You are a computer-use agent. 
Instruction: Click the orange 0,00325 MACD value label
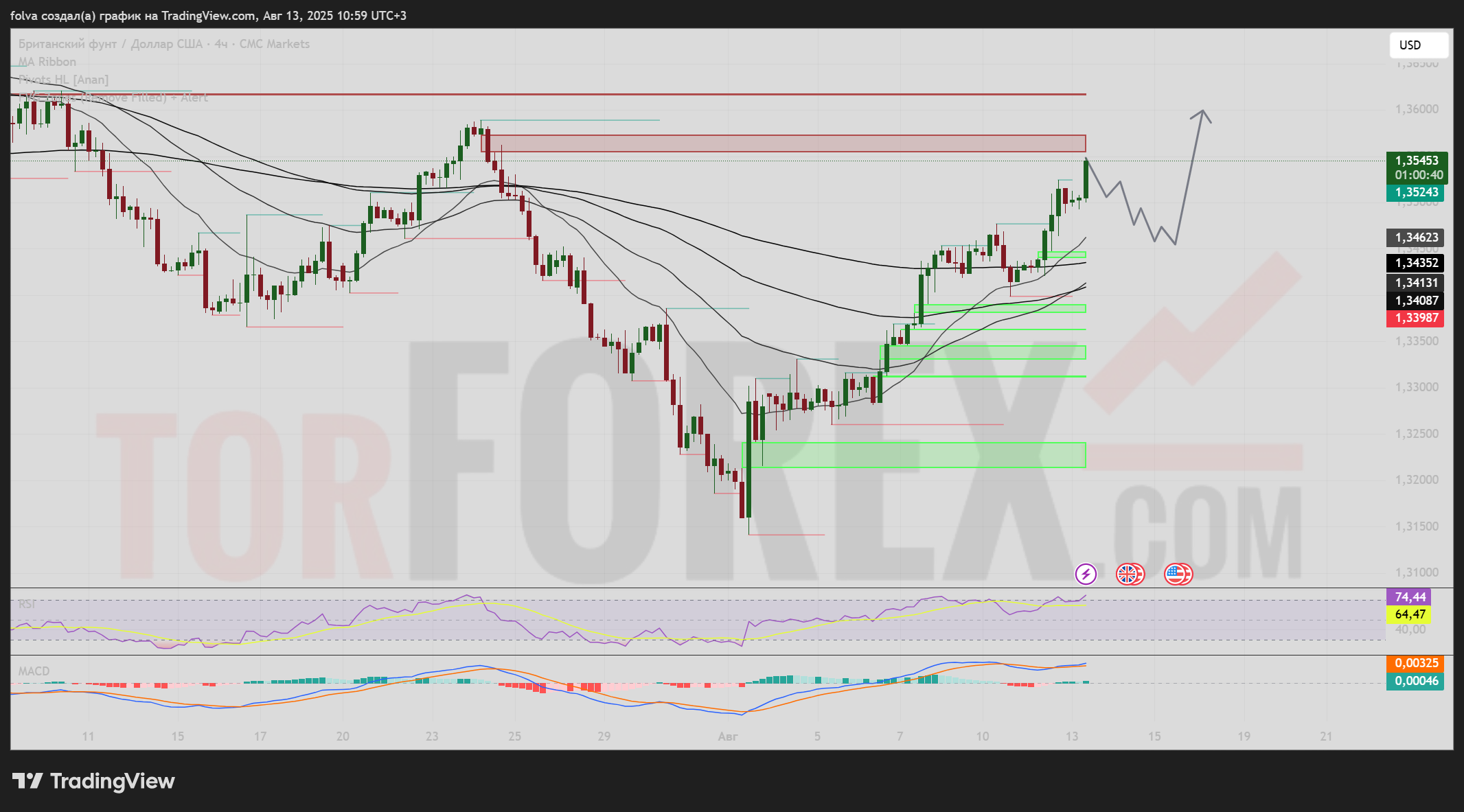(x=1415, y=663)
